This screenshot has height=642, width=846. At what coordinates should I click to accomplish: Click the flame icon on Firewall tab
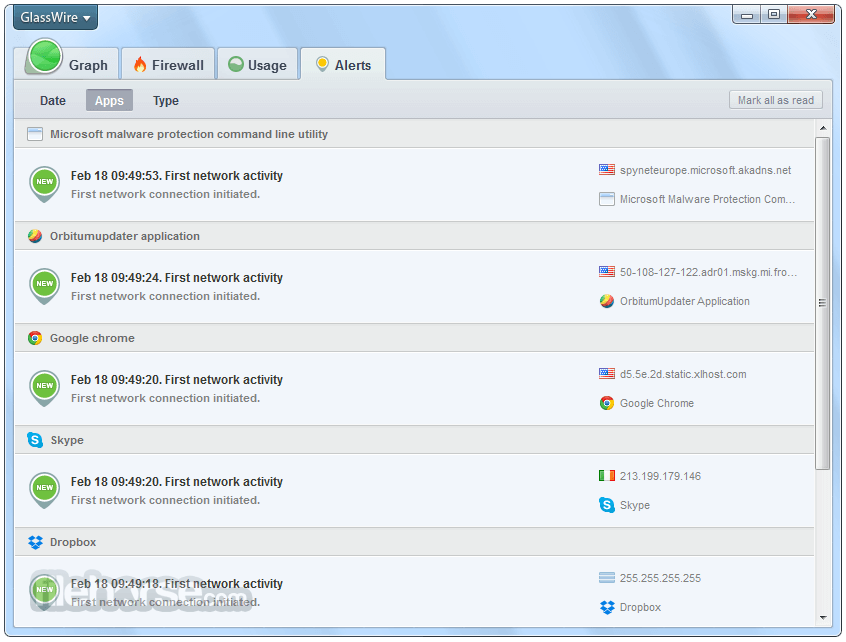coord(140,65)
